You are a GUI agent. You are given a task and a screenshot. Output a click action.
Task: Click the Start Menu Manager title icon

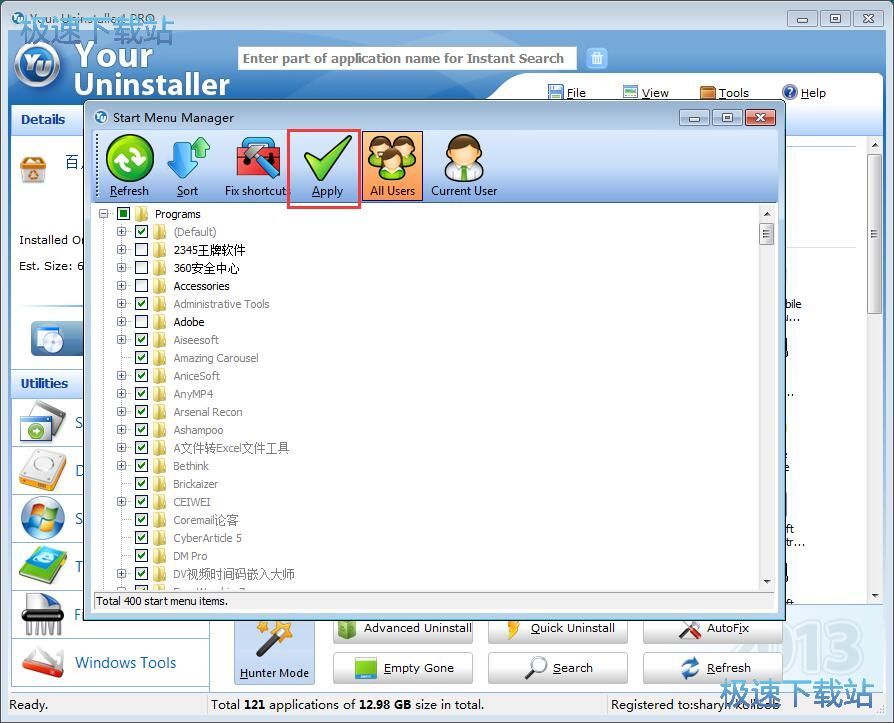[101, 117]
